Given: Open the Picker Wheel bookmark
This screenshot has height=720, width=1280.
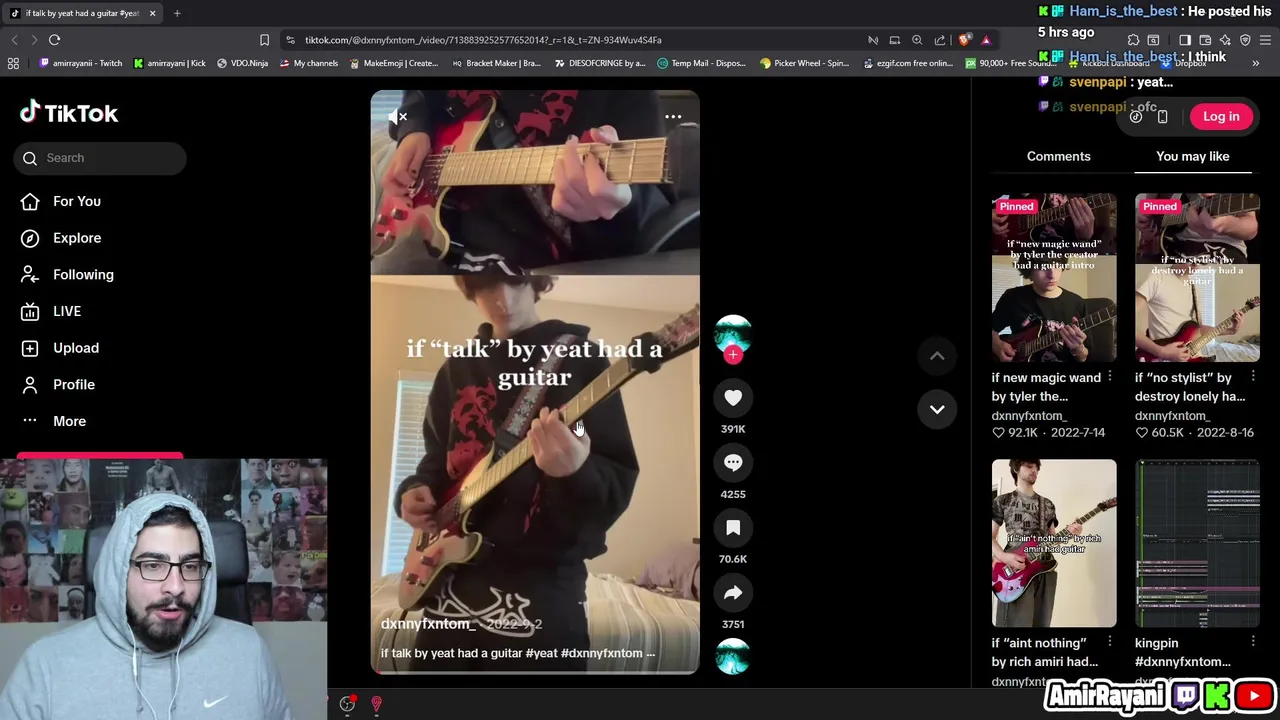Looking at the screenshot, I should tap(804, 63).
